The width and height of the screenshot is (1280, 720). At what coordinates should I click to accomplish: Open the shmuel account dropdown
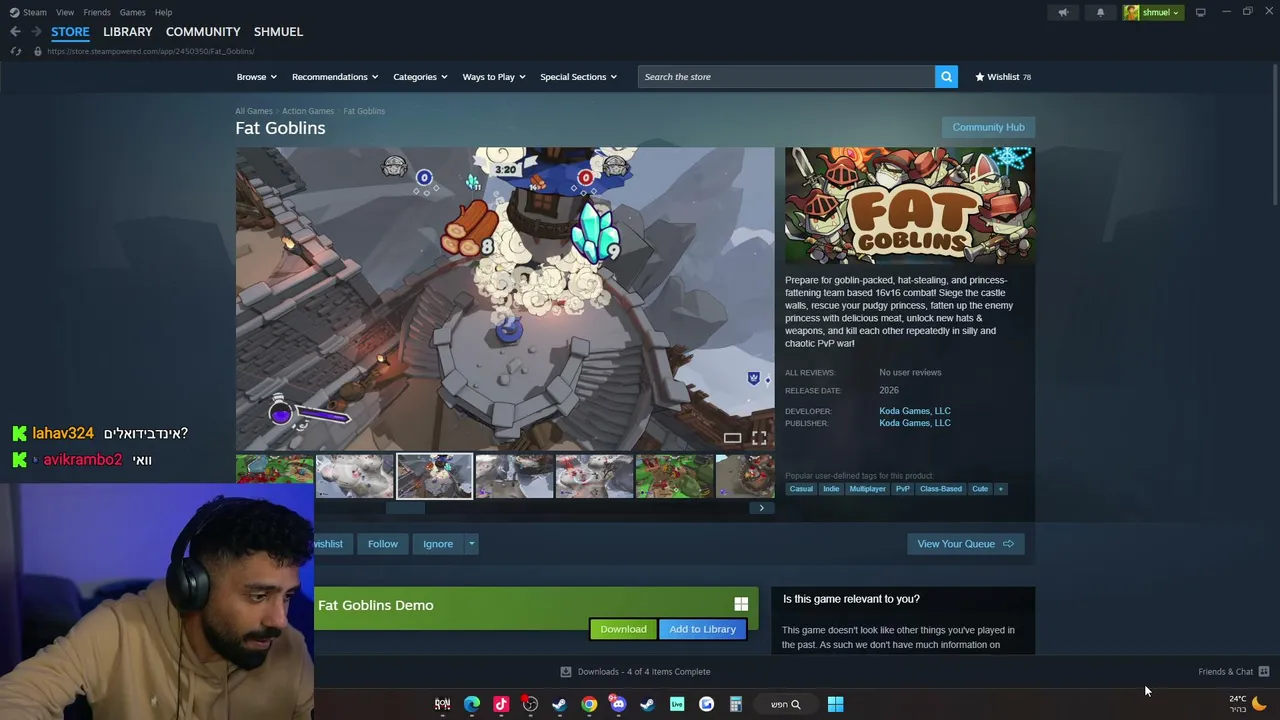tap(1153, 12)
